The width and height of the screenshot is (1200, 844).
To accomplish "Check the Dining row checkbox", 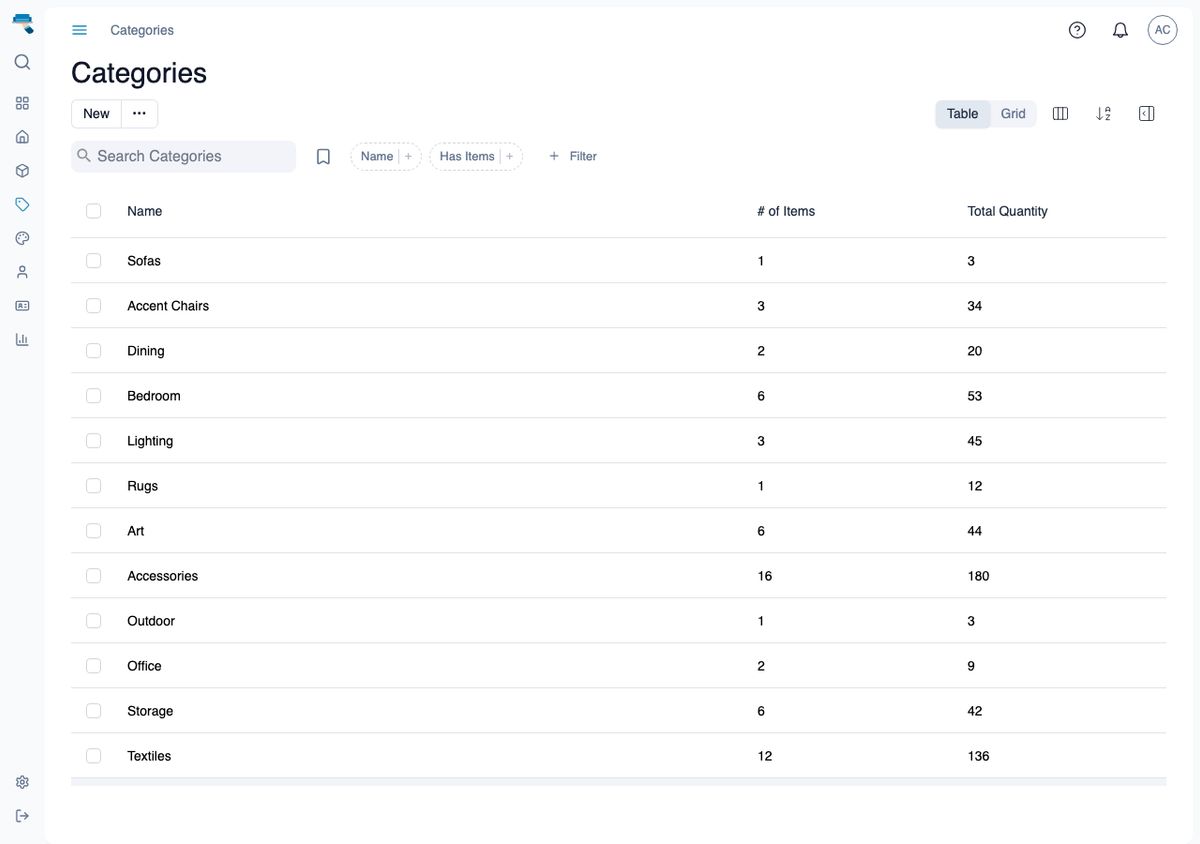I will point(93,351).
